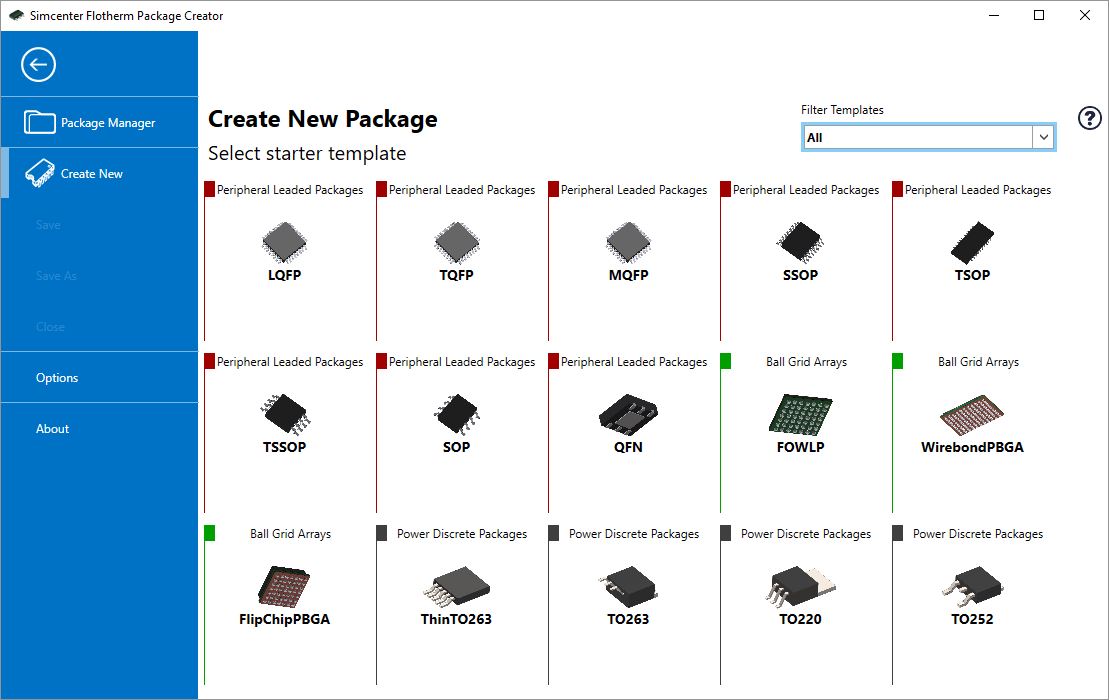This screenshot has height=700, width=1109.
Task: Click Power Discrete Packages heading above TO220
Action: coord(806,534)
